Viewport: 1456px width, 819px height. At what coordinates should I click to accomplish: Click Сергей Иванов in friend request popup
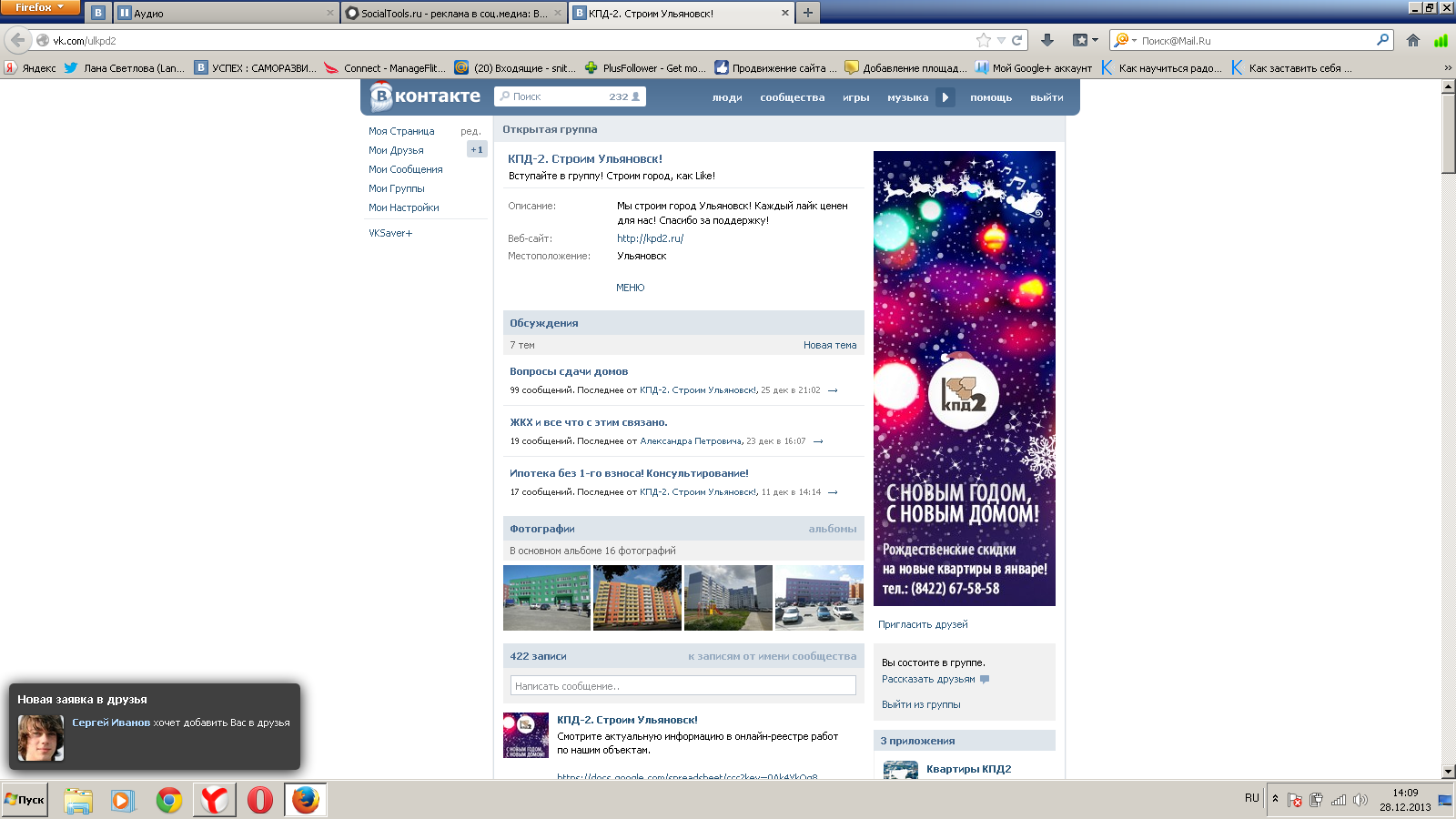point(111,723)
